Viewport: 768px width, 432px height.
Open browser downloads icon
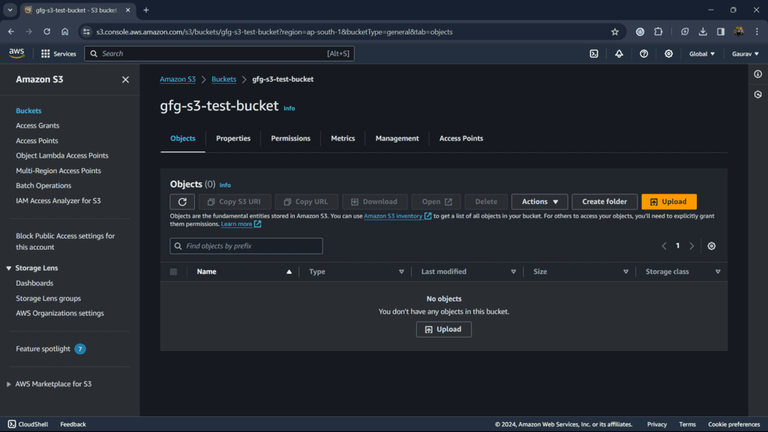pyautogui.click(x=703, y=32)
